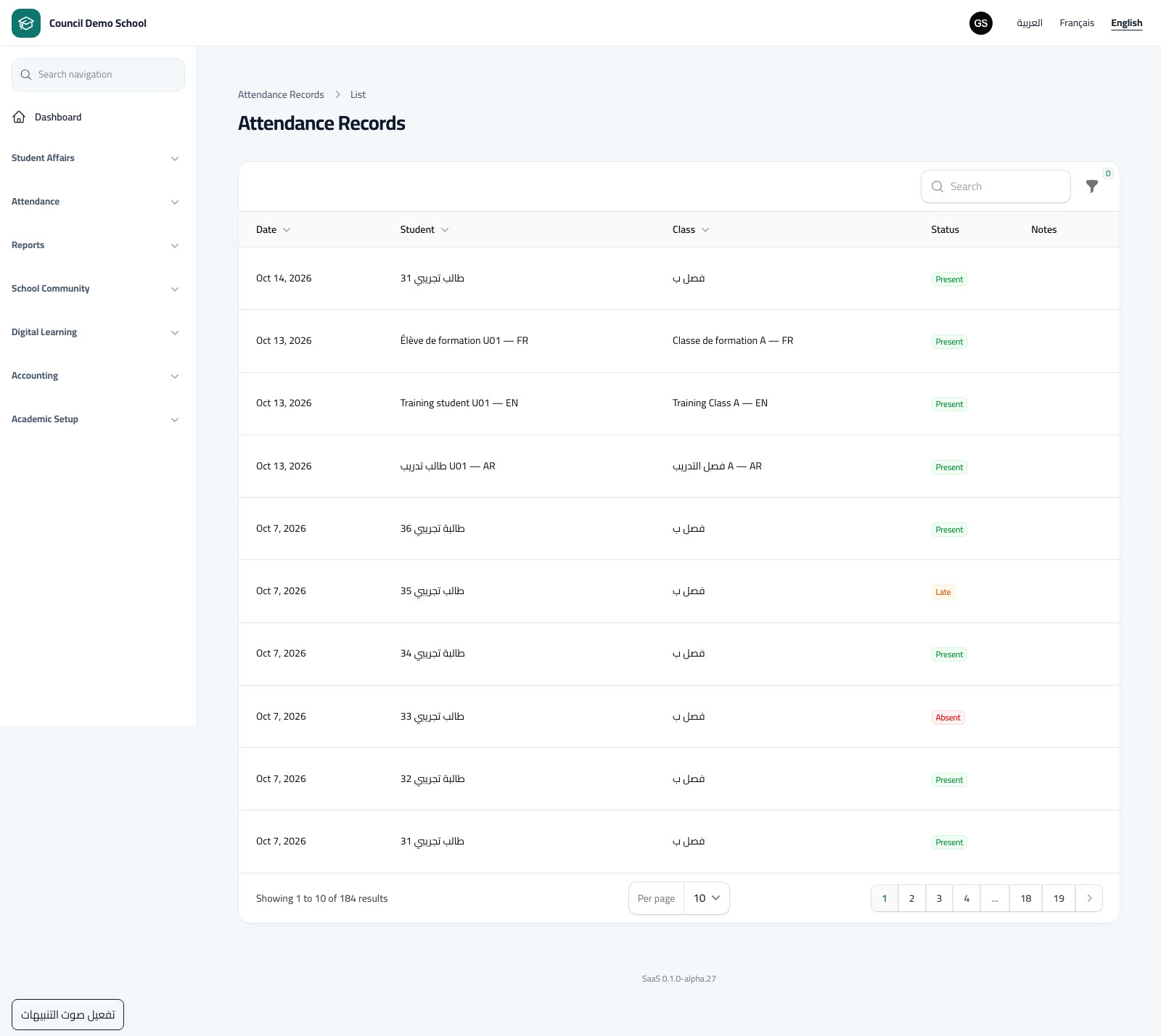Sort table by Date column
Image resolution: width=1161 pixels, height=1036 pixels.
274,229
